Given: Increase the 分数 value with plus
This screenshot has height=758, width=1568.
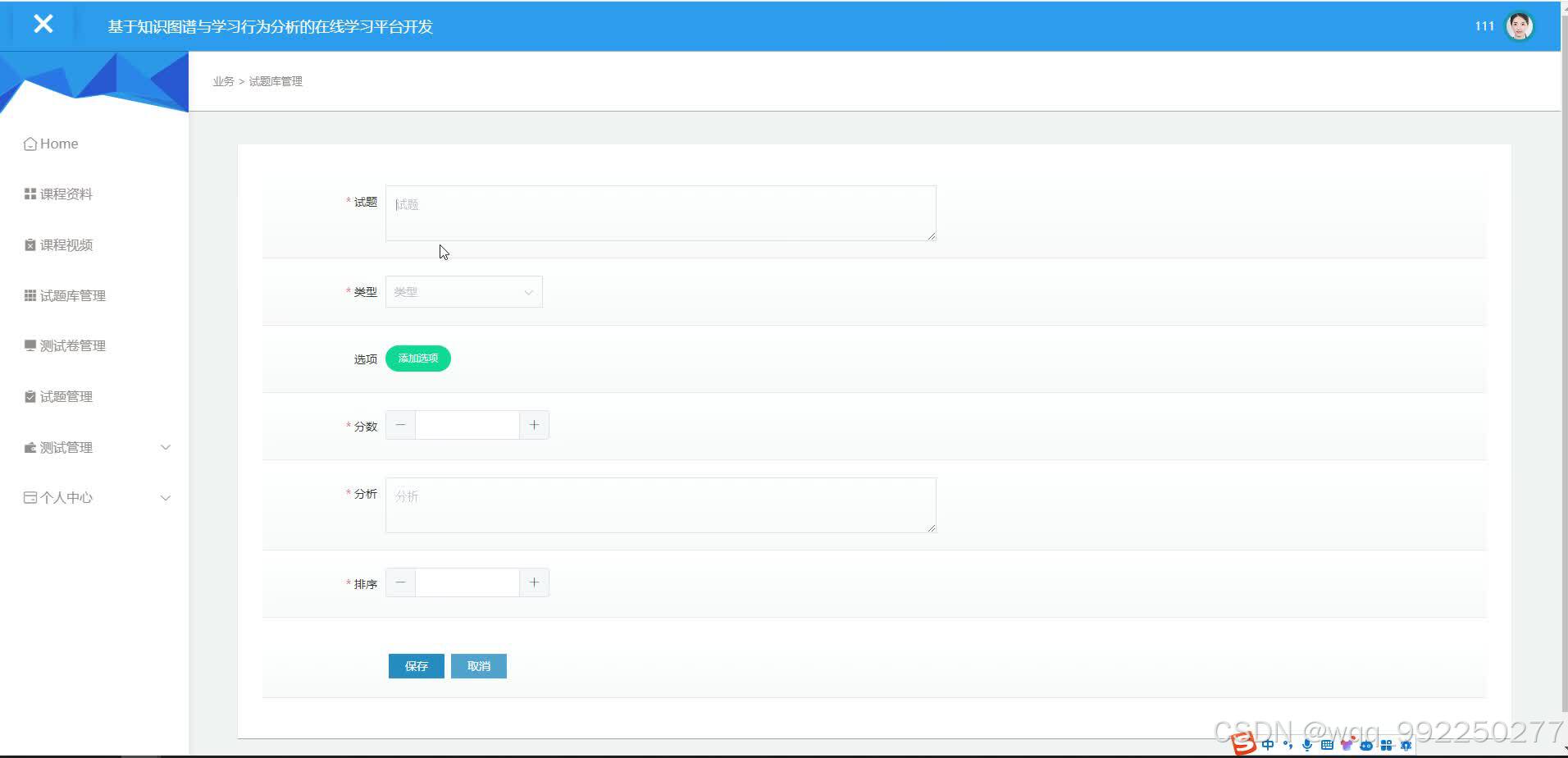Looking at the screenshot, I should pyautogui.click(x=534, y=425).
